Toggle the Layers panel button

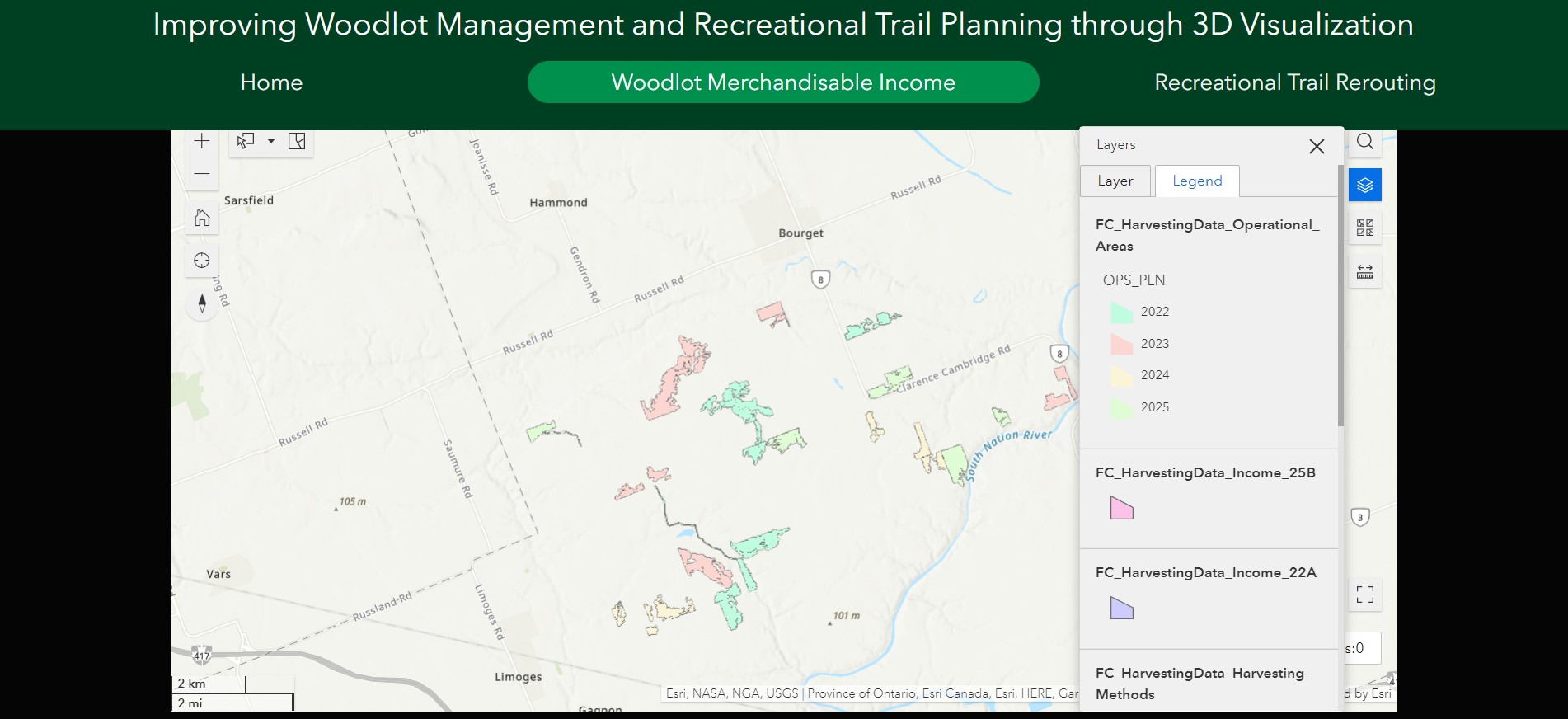click(x=1365, y=185)
